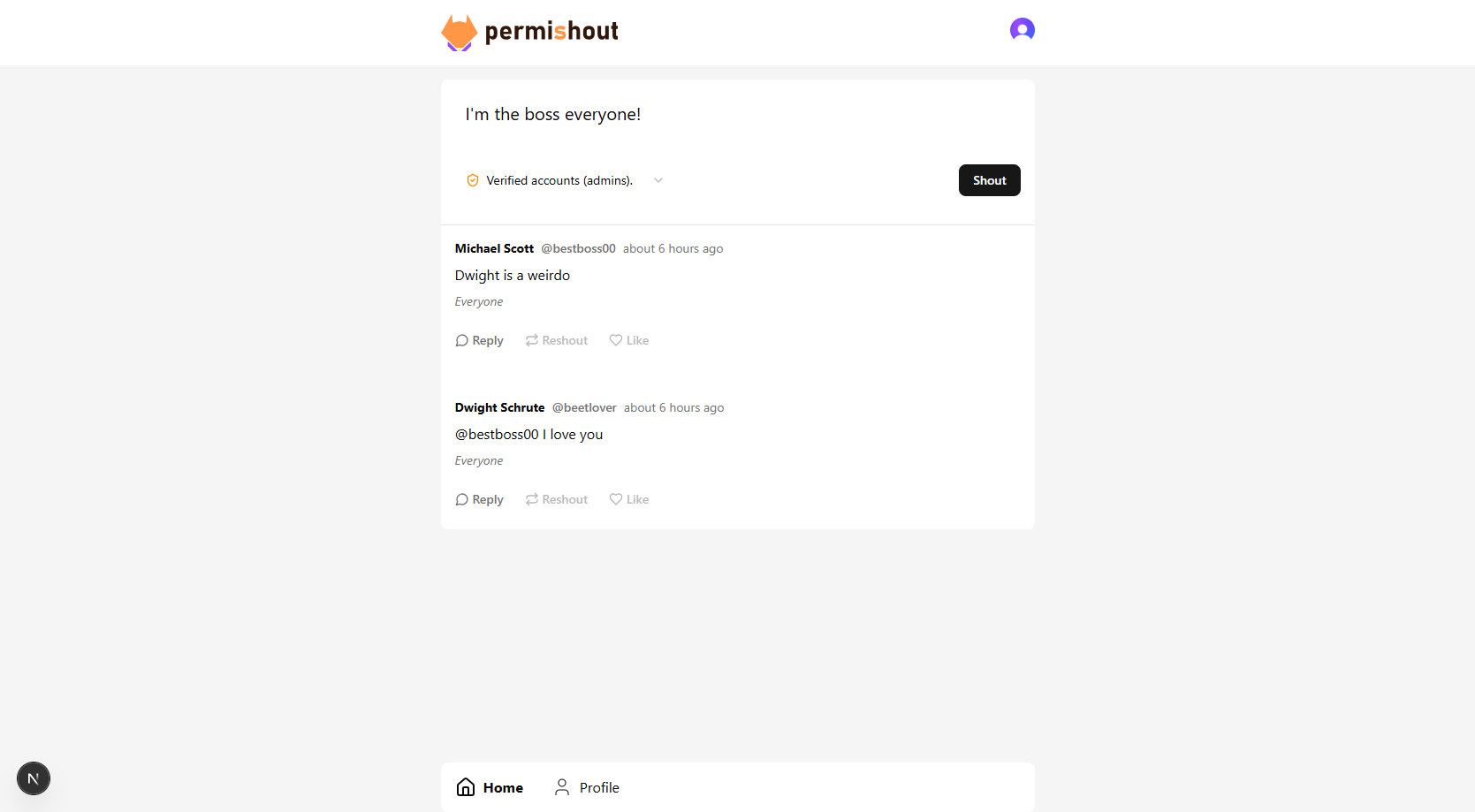Open the @beetlover handle link
The height and width of the screenshot is (812, 1475).
pyautogui.click(x=584, y=407)
